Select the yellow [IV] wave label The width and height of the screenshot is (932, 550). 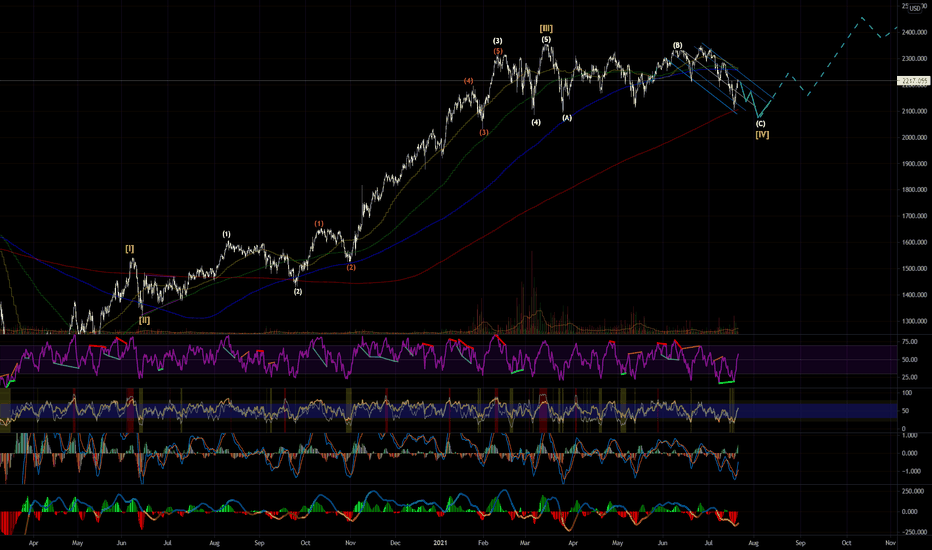(x=762, y=135)
